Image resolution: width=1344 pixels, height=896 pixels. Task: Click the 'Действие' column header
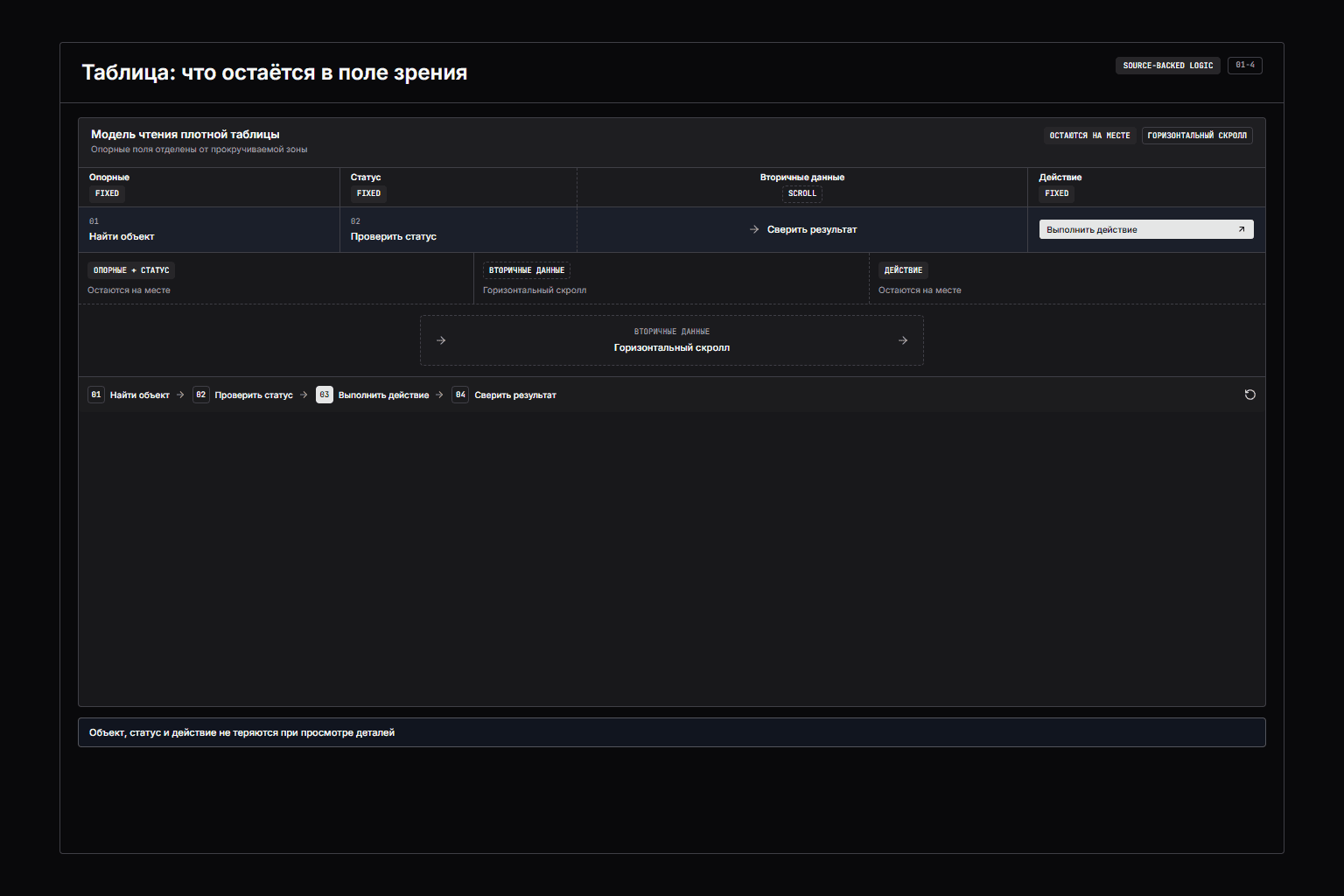pos(1060,177)
